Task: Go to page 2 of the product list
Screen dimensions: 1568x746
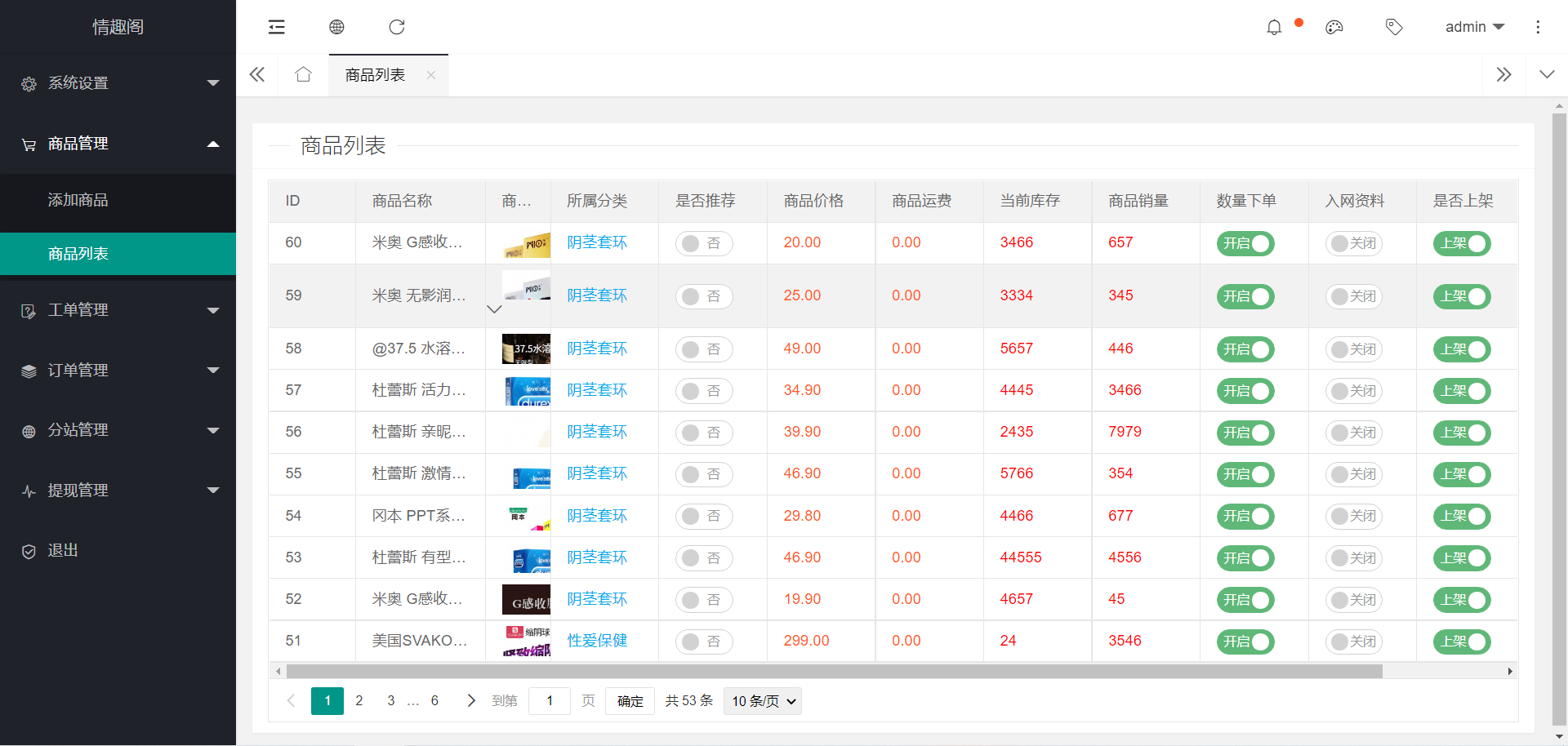Action: coord(359,701)
